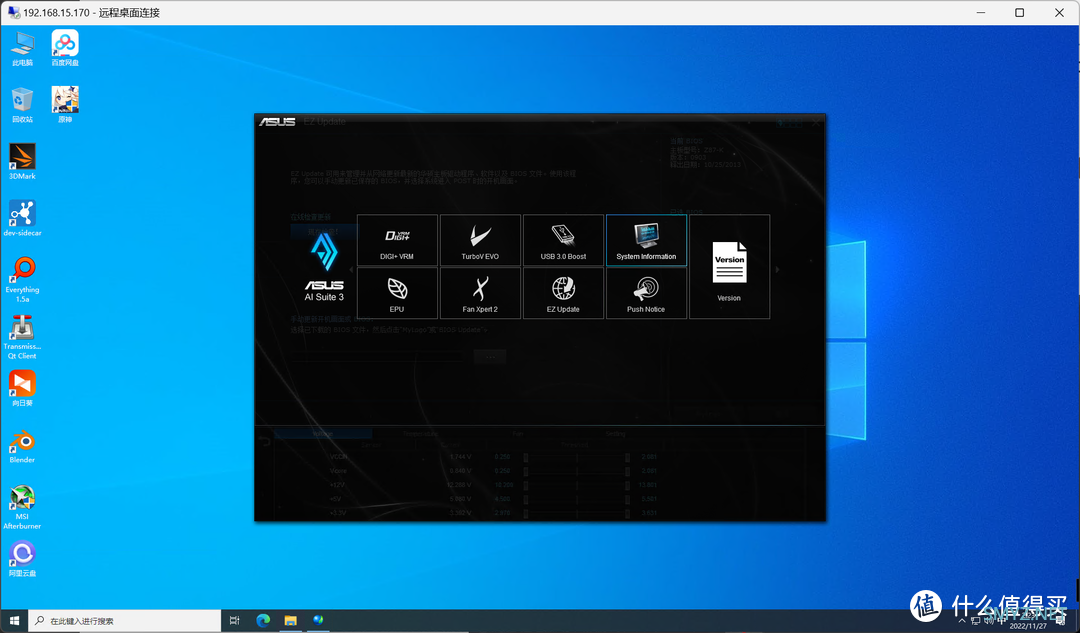Select the 此电脑 desktop icon
Viewport: 1080px width, 633px height.
[x=22, y=48]
